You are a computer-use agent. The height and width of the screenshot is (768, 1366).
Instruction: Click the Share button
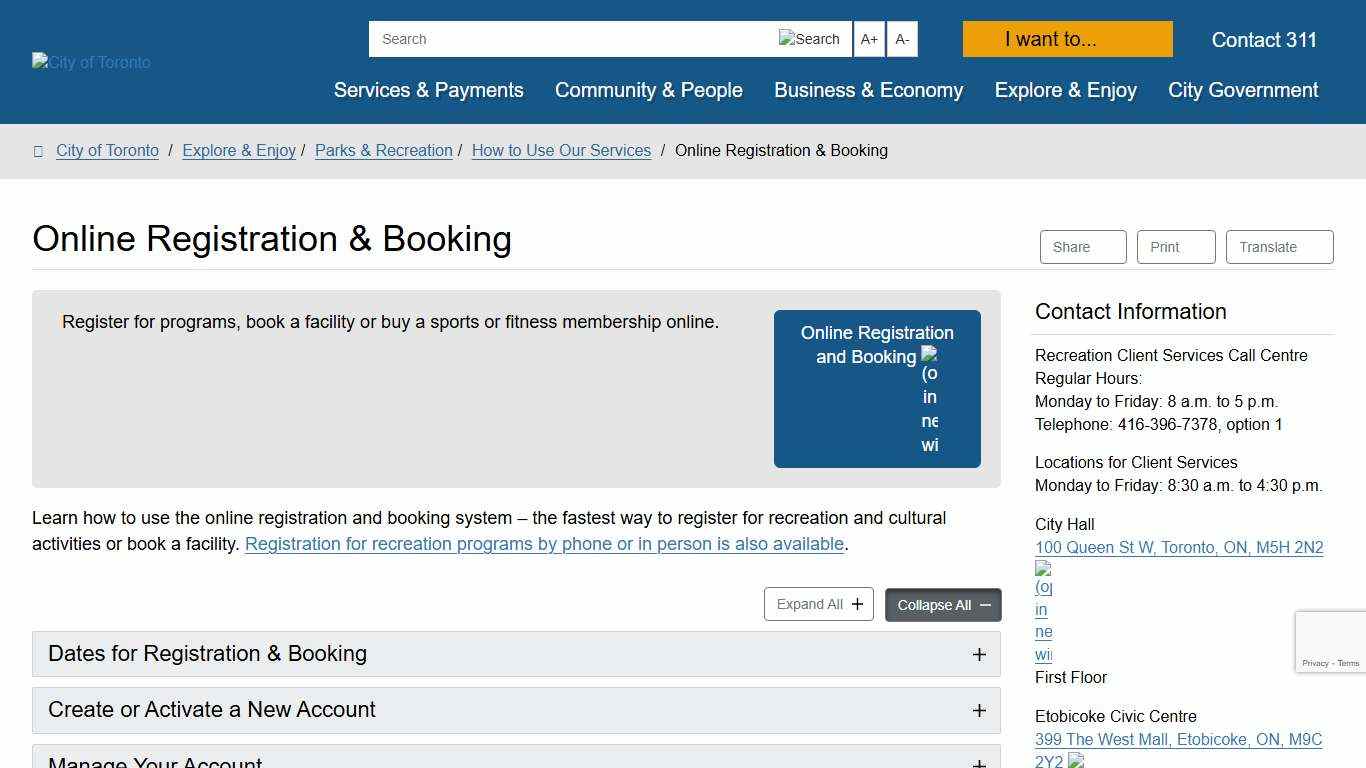pyautogui.click(x=1082, y=247)
